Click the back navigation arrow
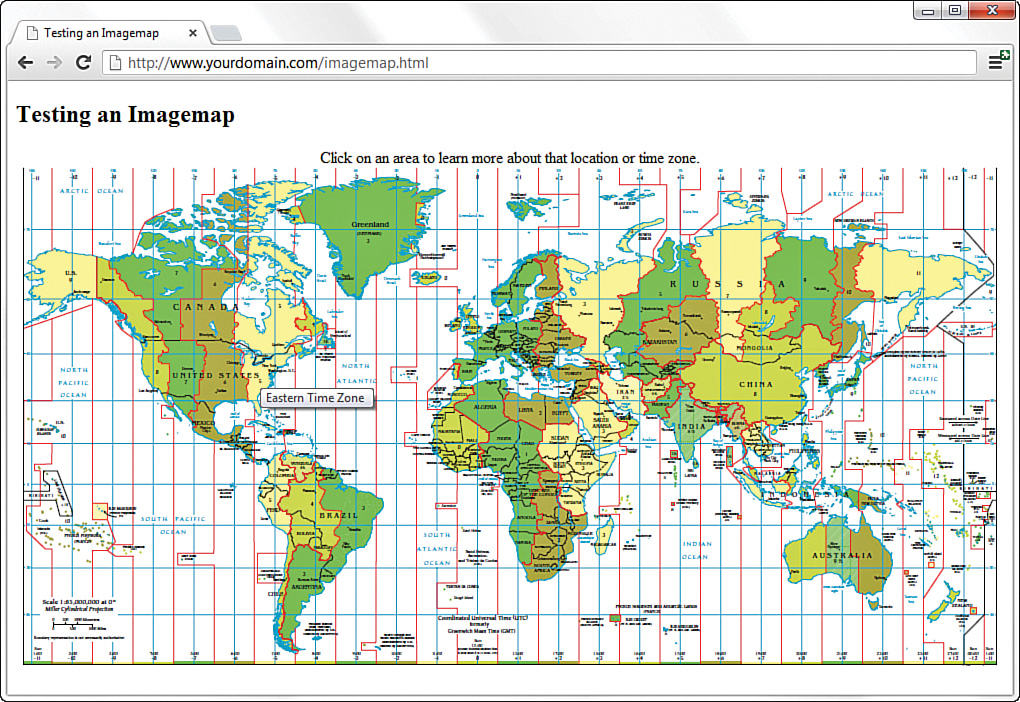 (x=25, y=62)
